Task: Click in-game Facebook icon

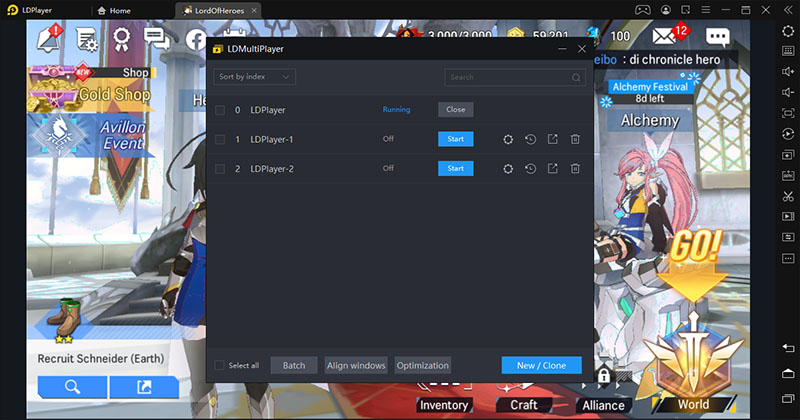Action: point(196,40)
